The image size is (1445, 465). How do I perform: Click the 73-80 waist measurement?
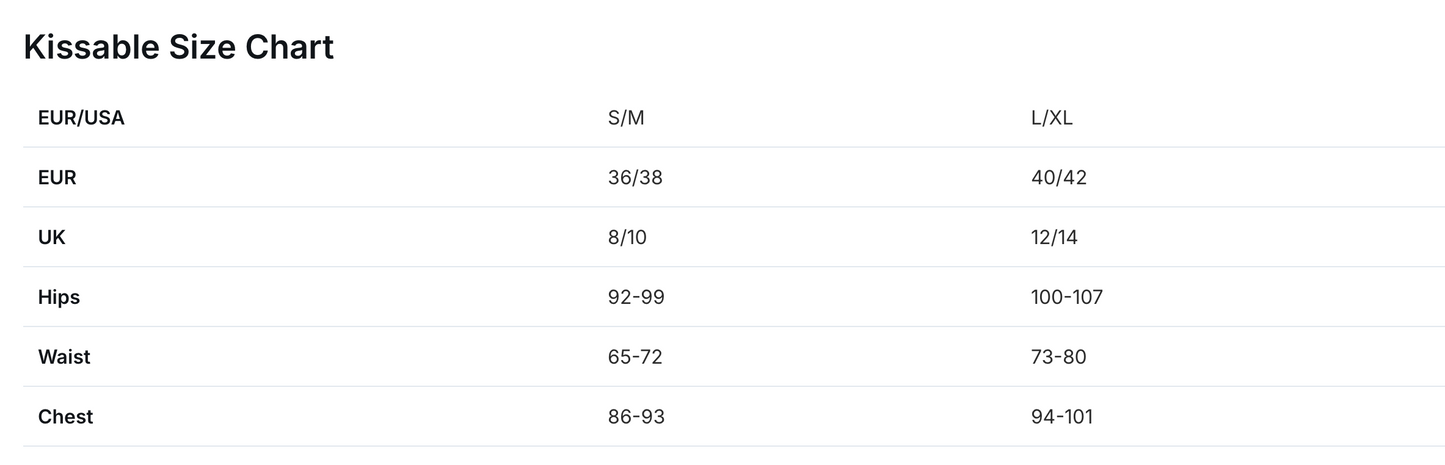click(x=1059, y=357)
